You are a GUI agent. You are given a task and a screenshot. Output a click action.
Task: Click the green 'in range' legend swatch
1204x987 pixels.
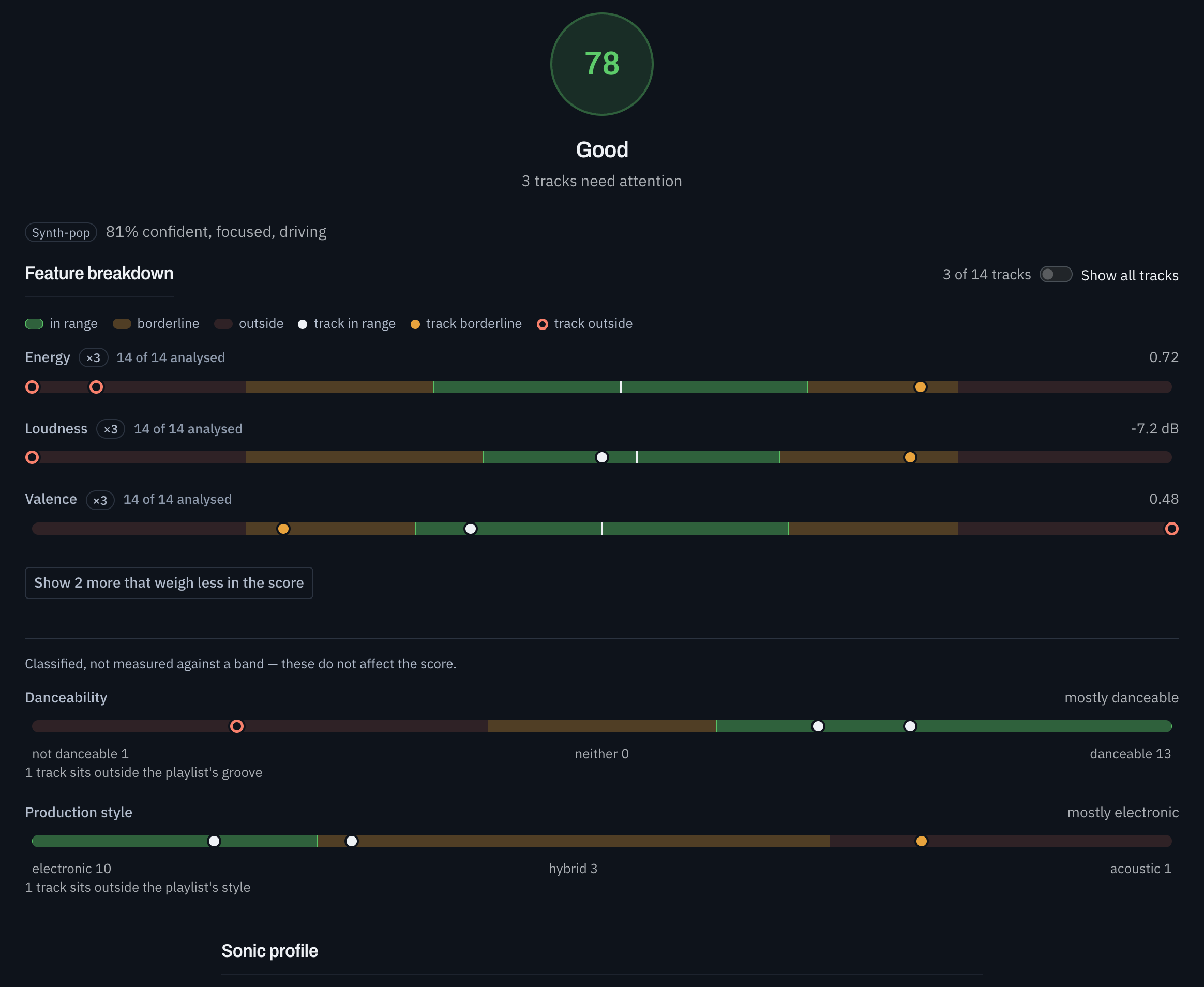click(34, 324)
